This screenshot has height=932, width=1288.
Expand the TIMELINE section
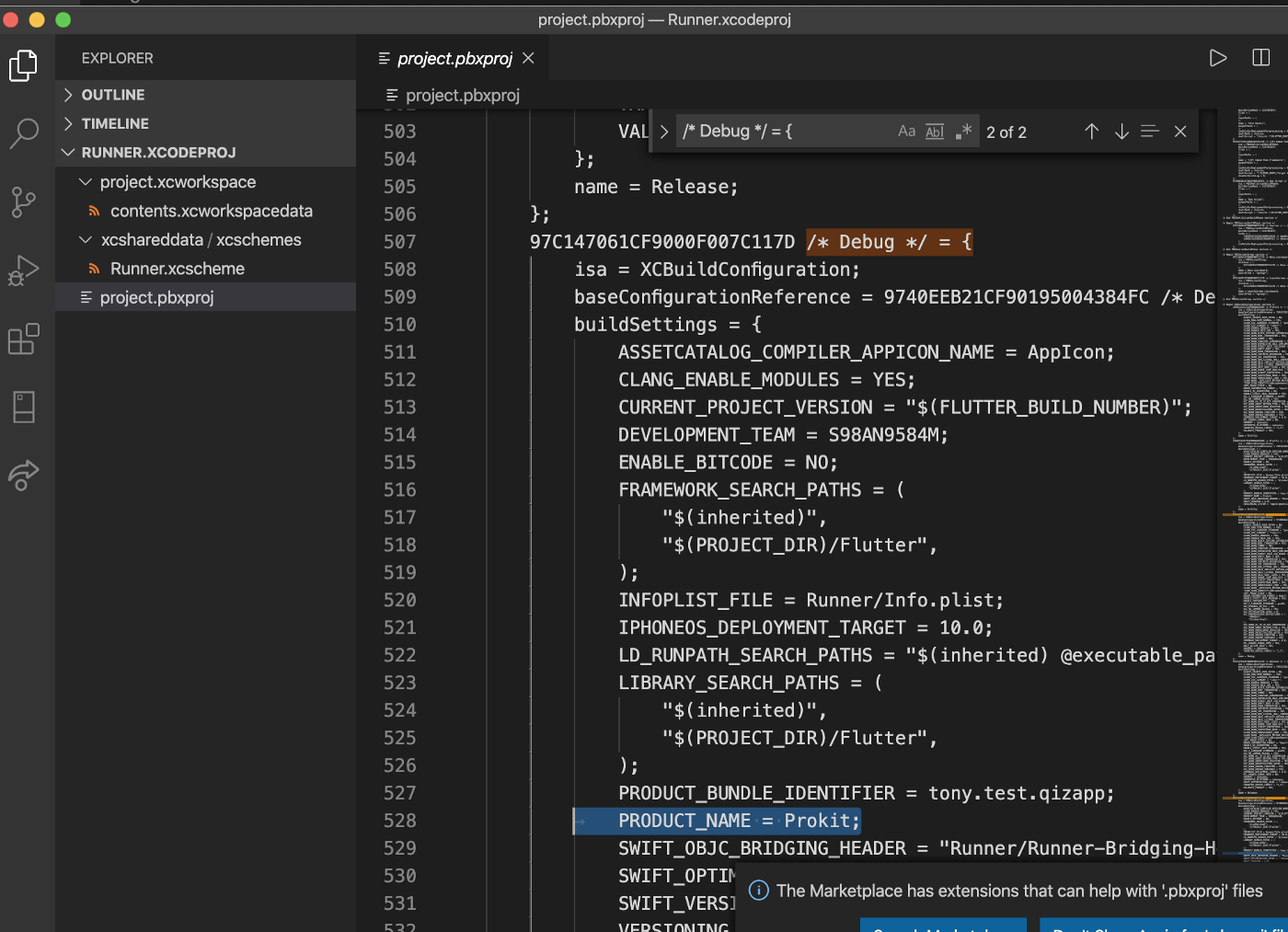click(114, 123)
